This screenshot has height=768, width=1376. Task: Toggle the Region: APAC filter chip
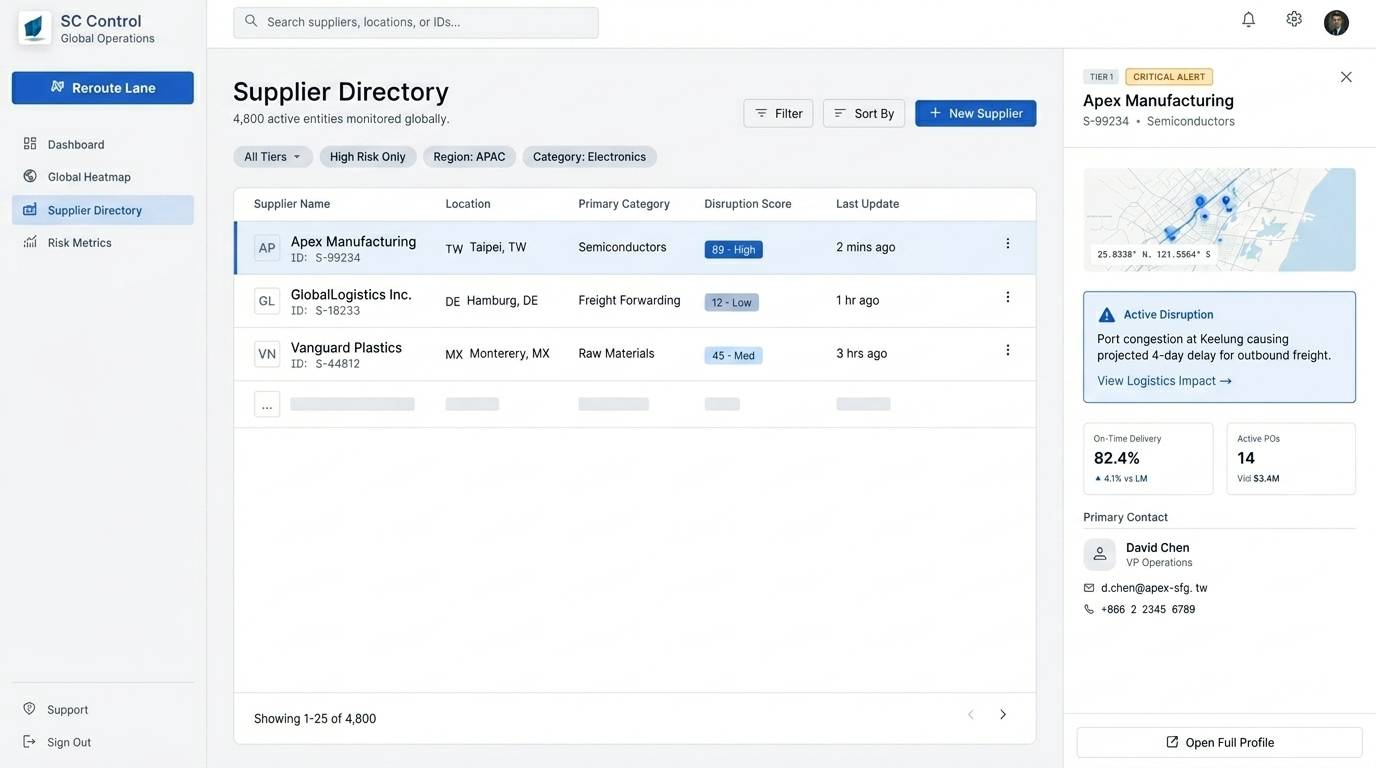[469, 157]
